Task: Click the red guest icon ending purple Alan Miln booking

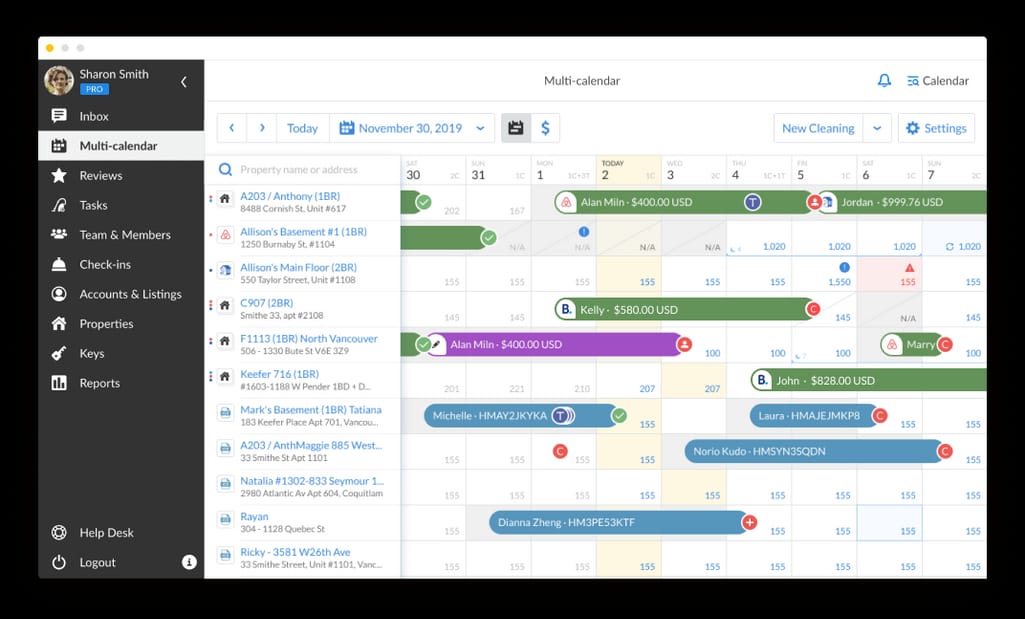Action: (684, 344)
